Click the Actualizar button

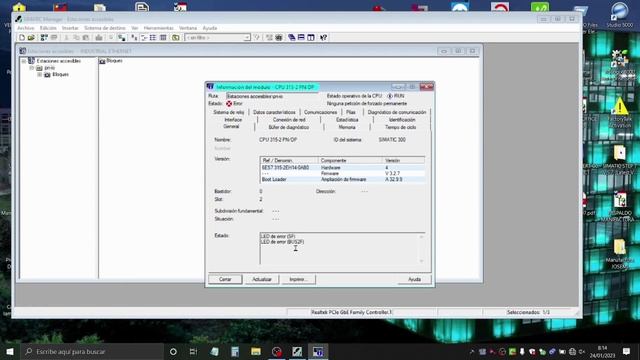(x=262, y=280)
